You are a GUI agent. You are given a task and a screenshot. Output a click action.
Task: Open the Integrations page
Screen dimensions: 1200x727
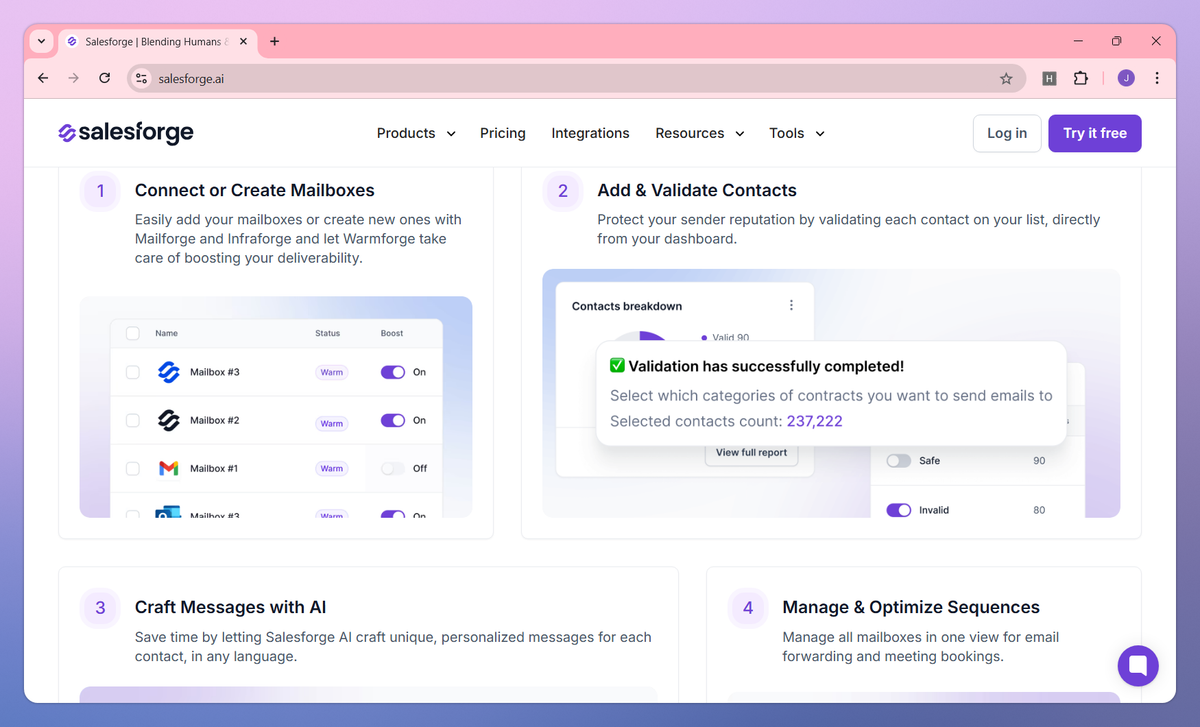(590, 133)
